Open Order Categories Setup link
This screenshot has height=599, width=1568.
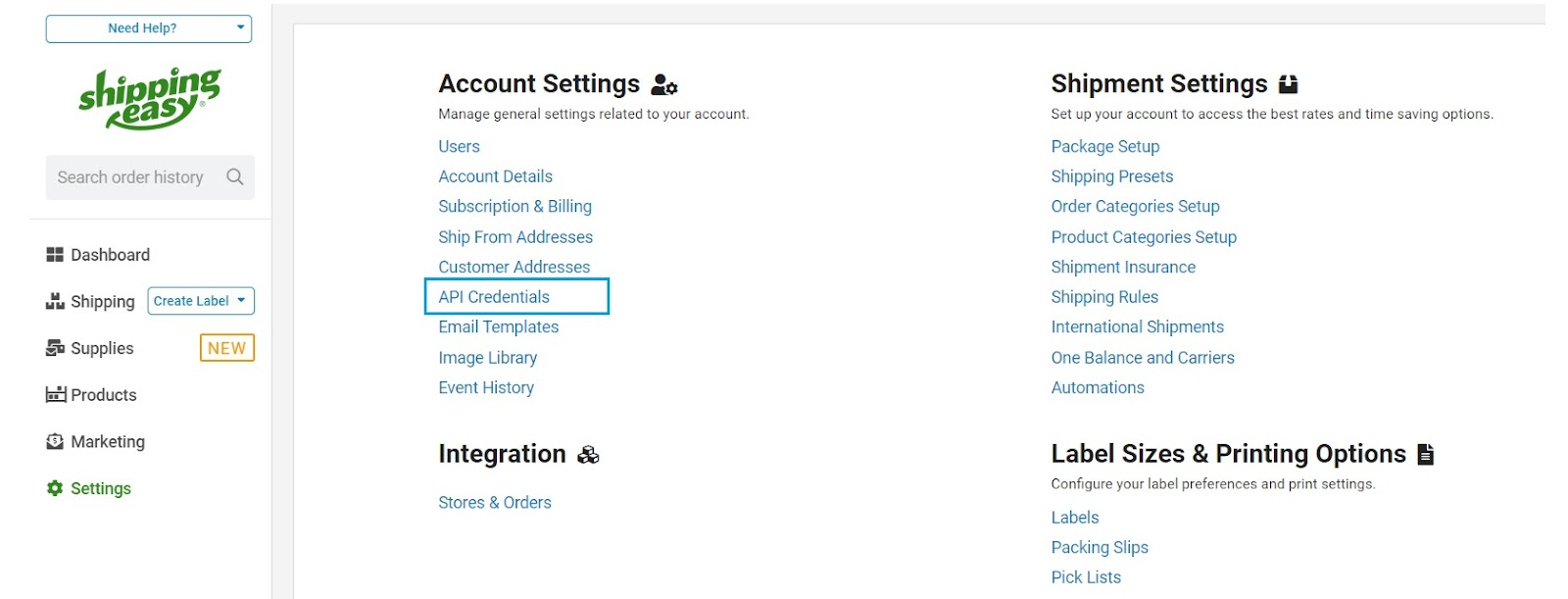(1135, 207)
